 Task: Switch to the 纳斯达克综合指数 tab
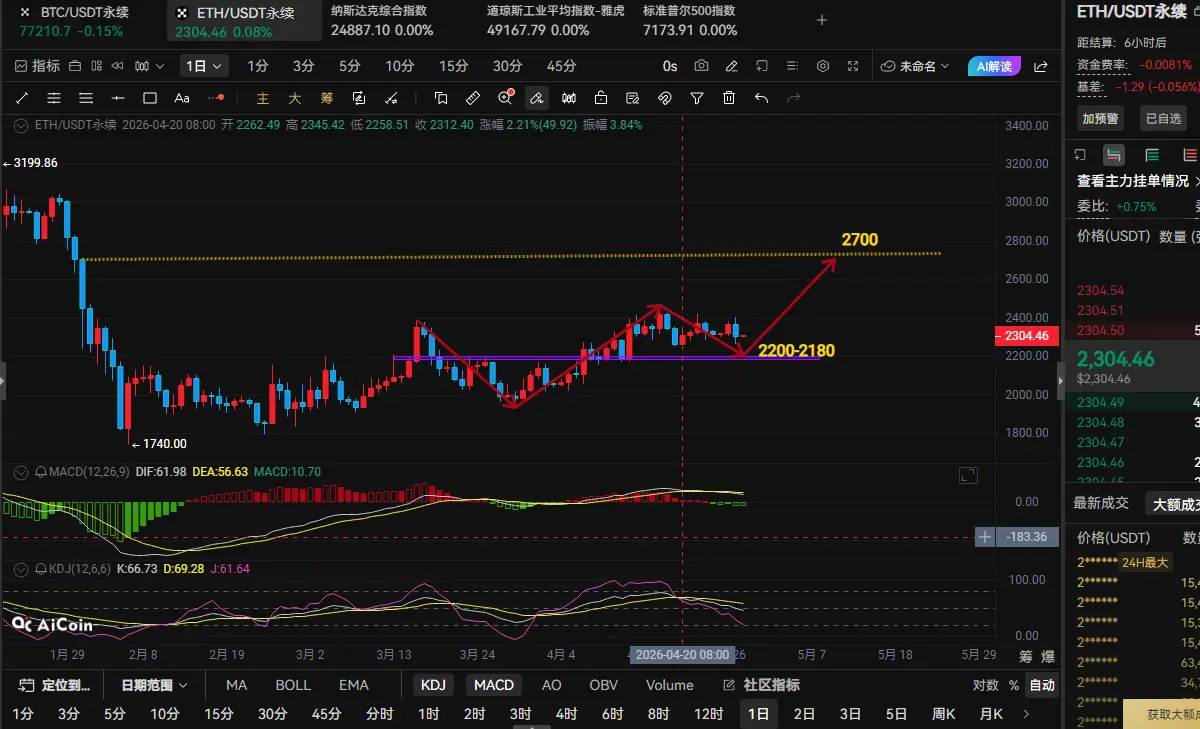pos(383,21)
